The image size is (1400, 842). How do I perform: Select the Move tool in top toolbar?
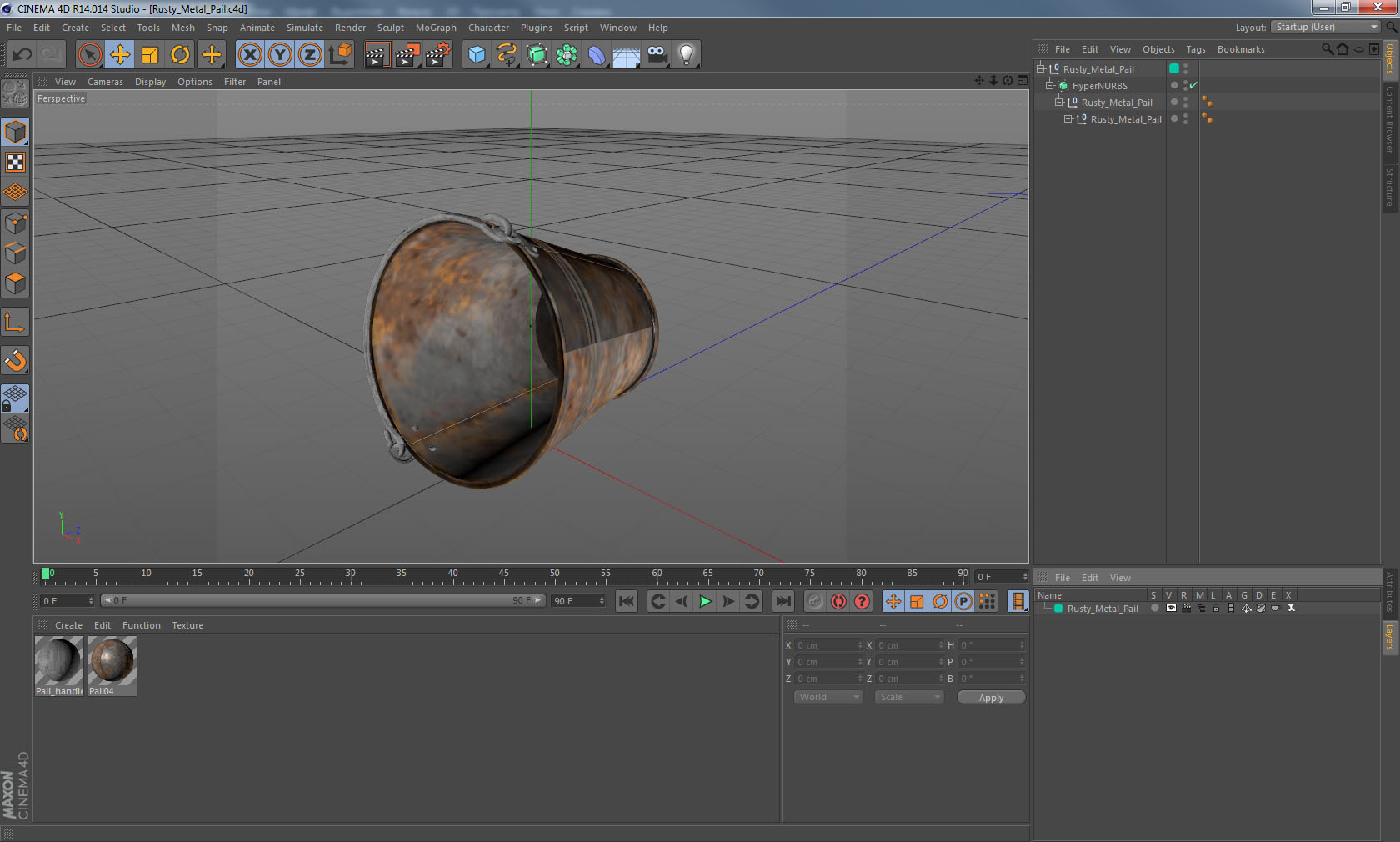[x=120, y=55]
